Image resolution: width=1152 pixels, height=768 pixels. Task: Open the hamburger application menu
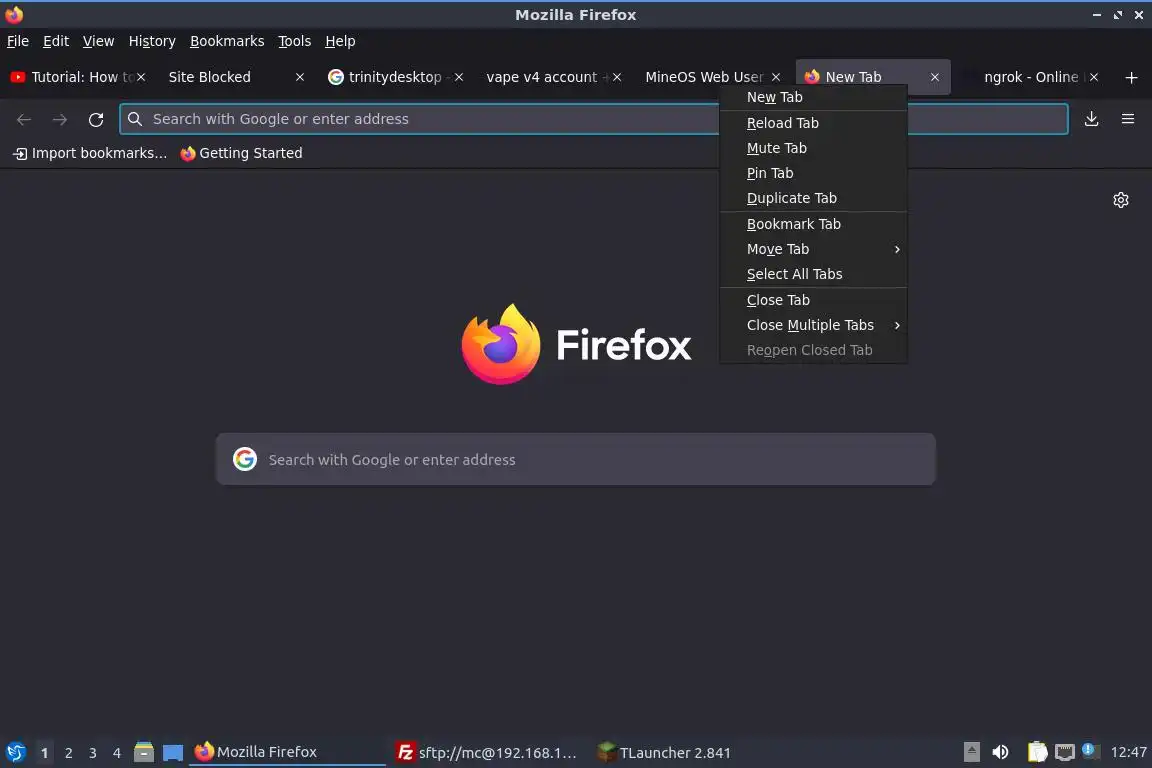(1128, 119)
